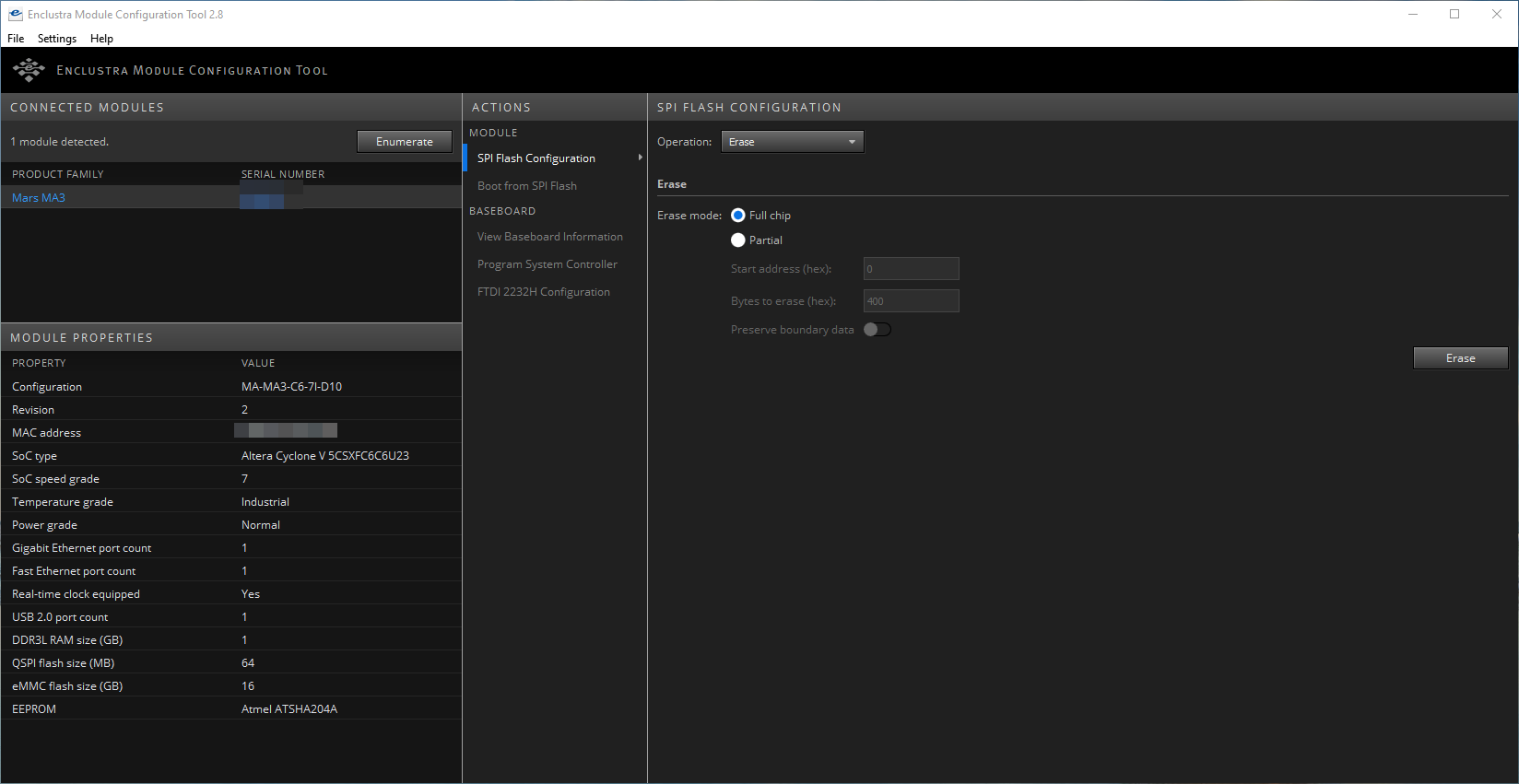Maximize the Module Configuration Tool window
This screenshot has height=784, width=1519.
click(1454, 14)
